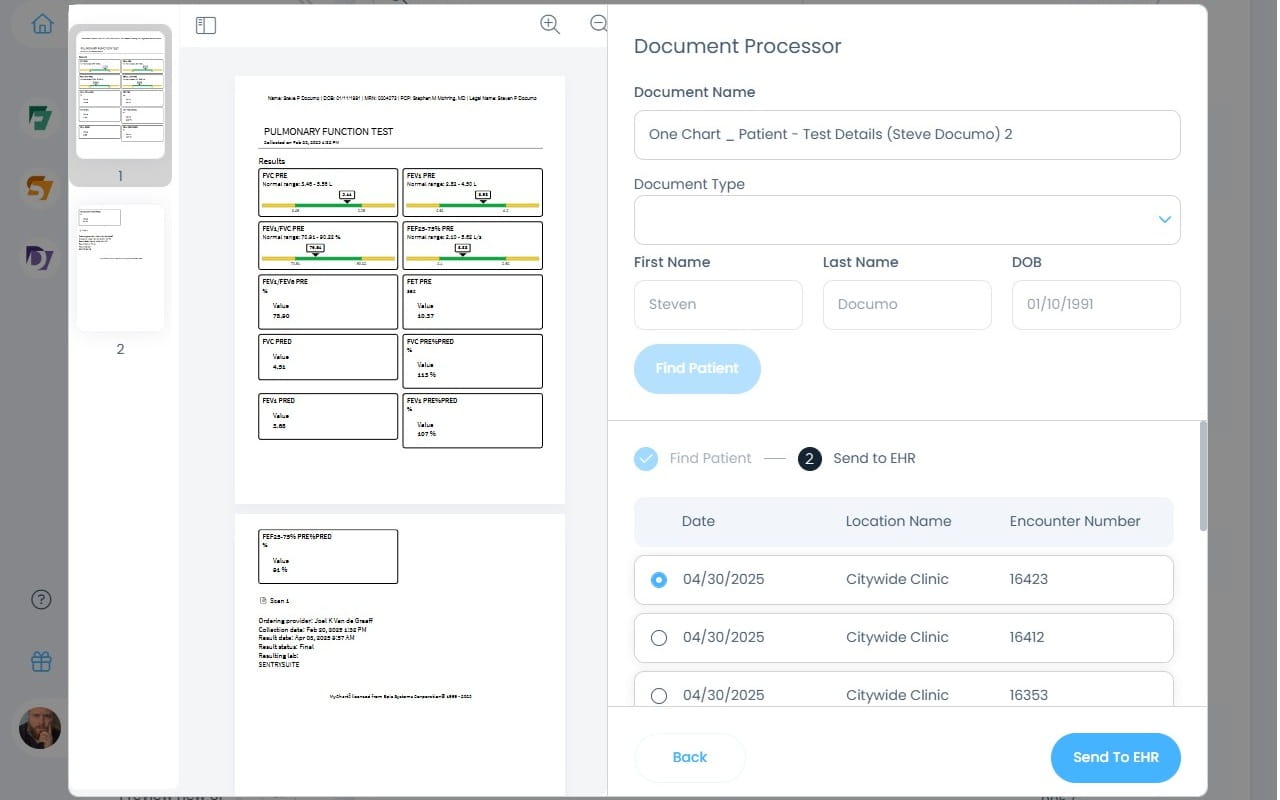Click the Send To EHR button

1115,758
